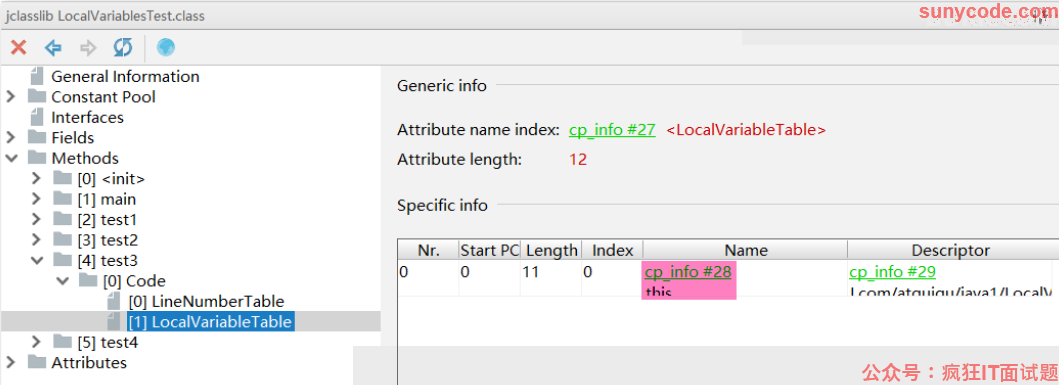Follow the cp_info #27 link

(x=612, y=130)
